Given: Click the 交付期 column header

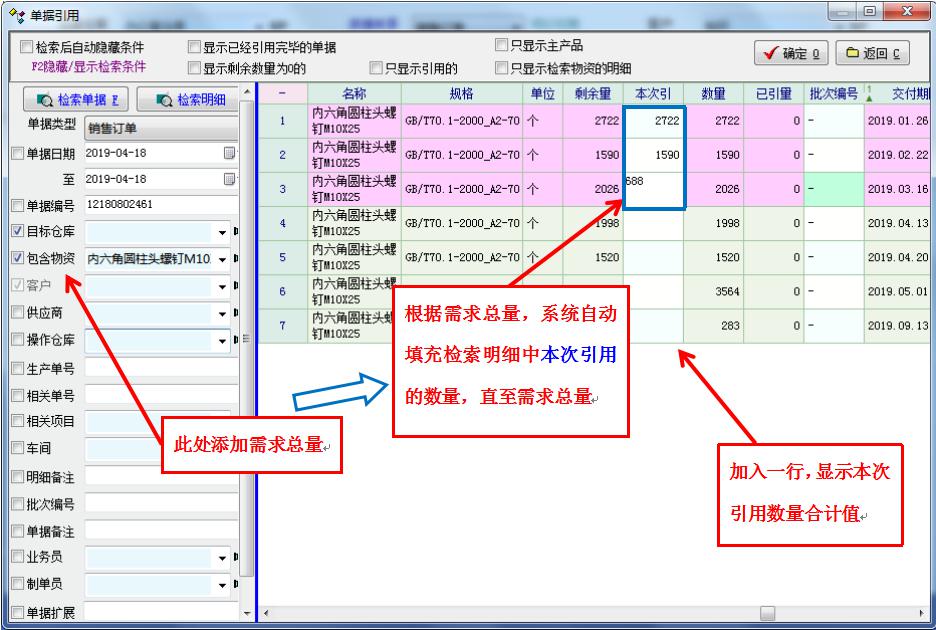Looking at the screenshot, I should (x=903, y=93).
